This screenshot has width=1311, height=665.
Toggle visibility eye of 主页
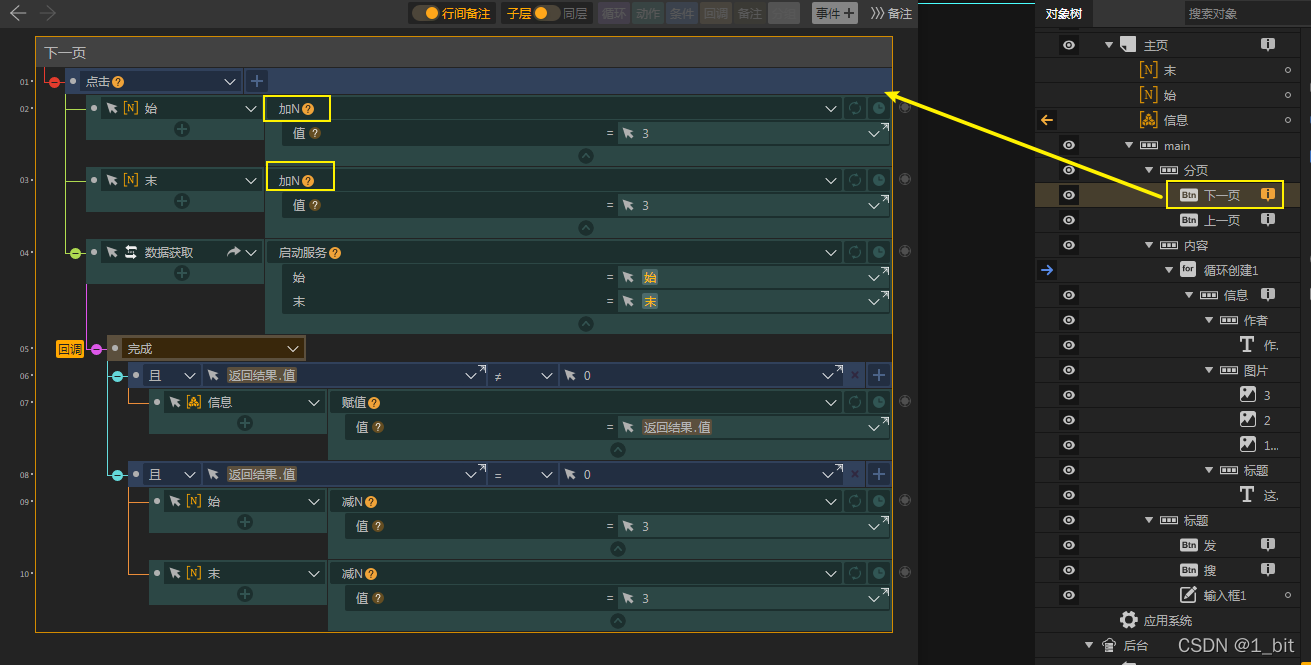tap(1069, 45)
